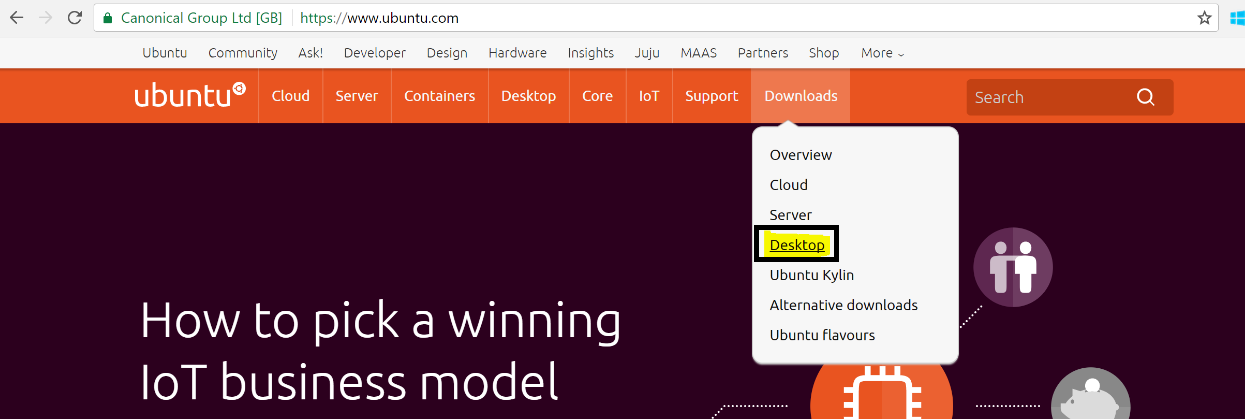
Task: Open Support section in navigation
Action: 712,96
